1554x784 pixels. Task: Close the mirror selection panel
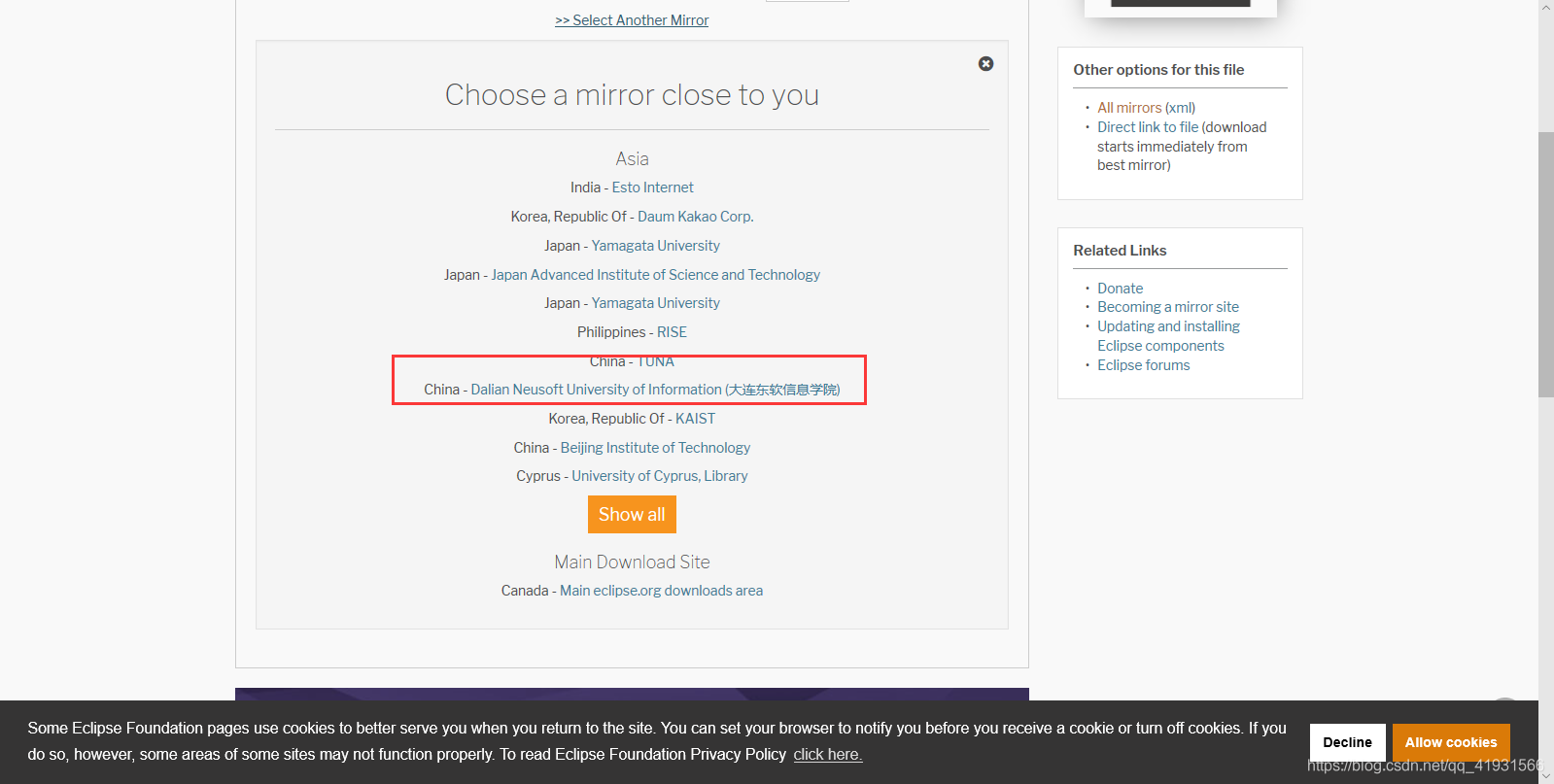[x=985, y=64]
